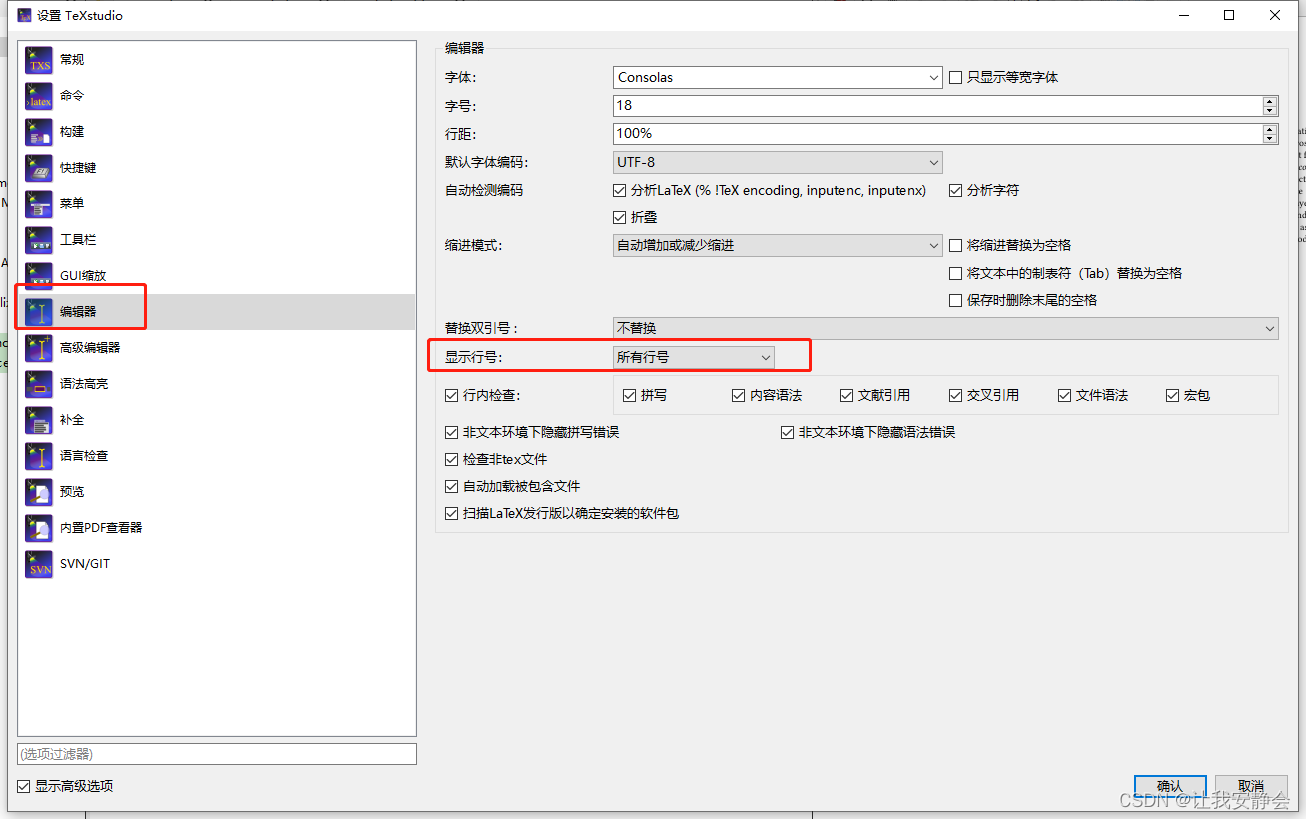
Task: Toggle 非文本环境下隐藏语法错误
Action: 787,432
